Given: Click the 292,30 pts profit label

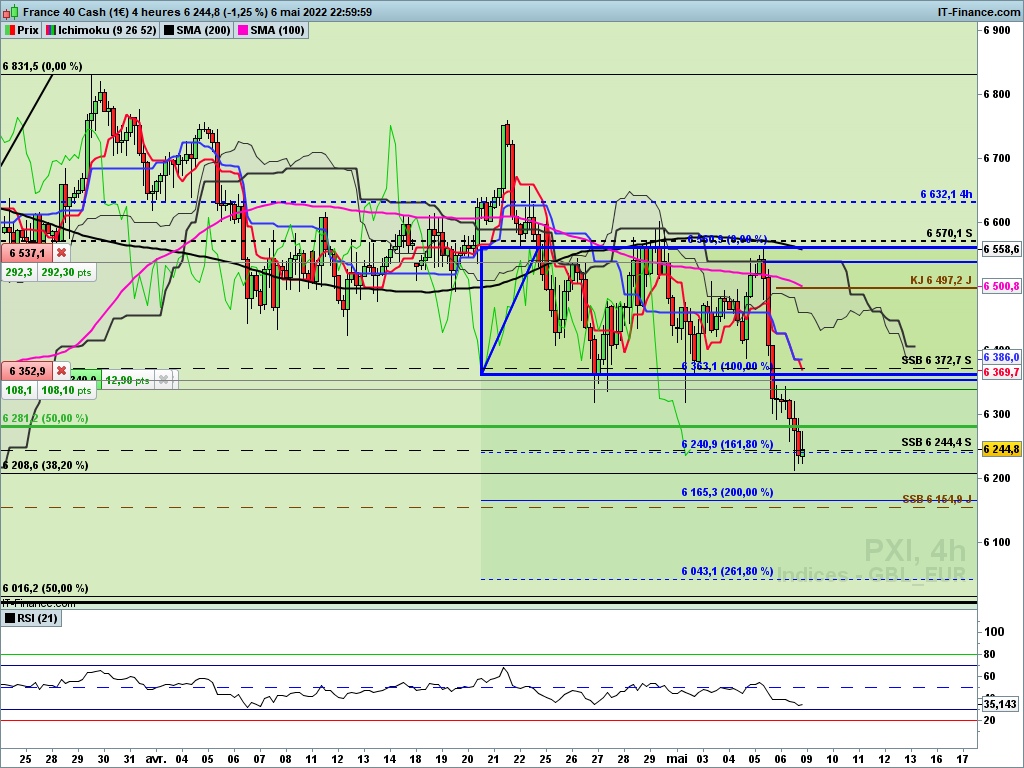Looking at the screenshot, I should 67,272.
